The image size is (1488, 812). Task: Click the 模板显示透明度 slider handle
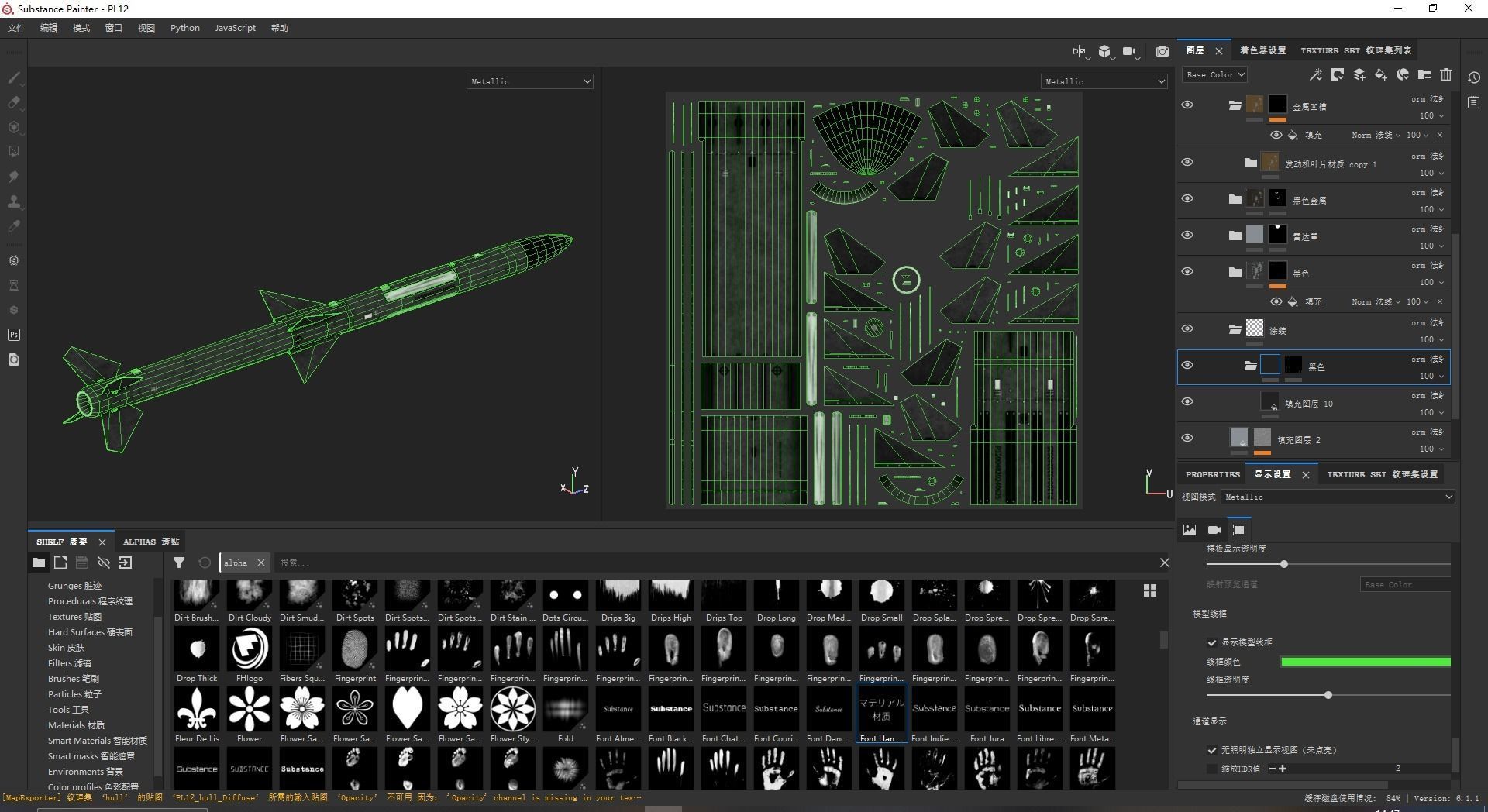click(x=1283, y=564)
